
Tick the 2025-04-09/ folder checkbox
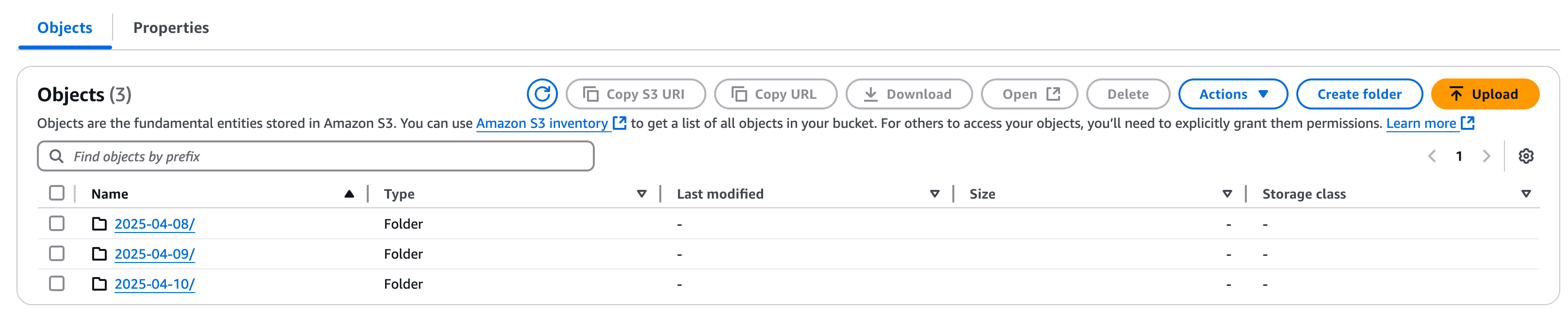click(x=57, y=253)
